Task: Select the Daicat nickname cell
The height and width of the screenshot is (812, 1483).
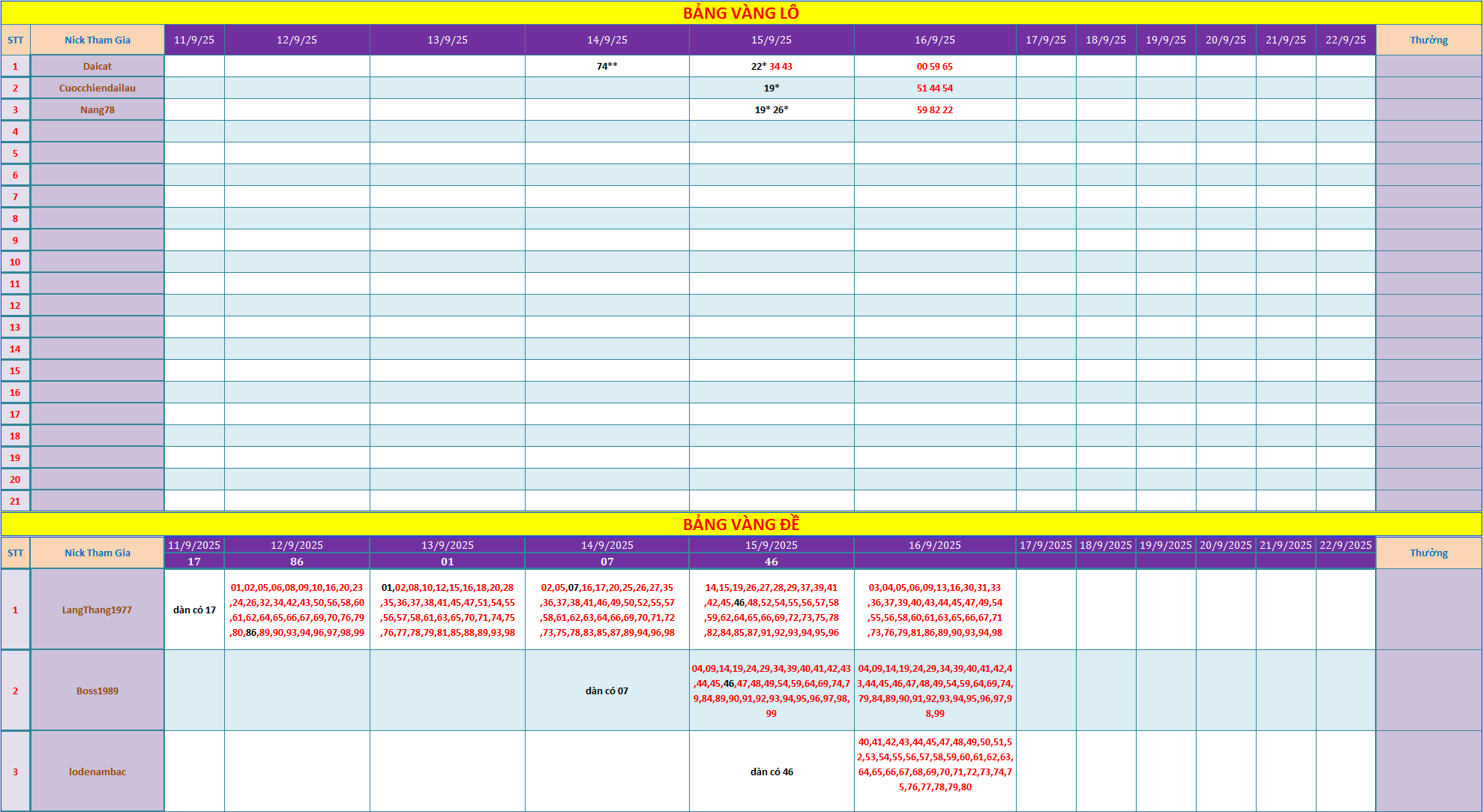Action: [97, 66]
